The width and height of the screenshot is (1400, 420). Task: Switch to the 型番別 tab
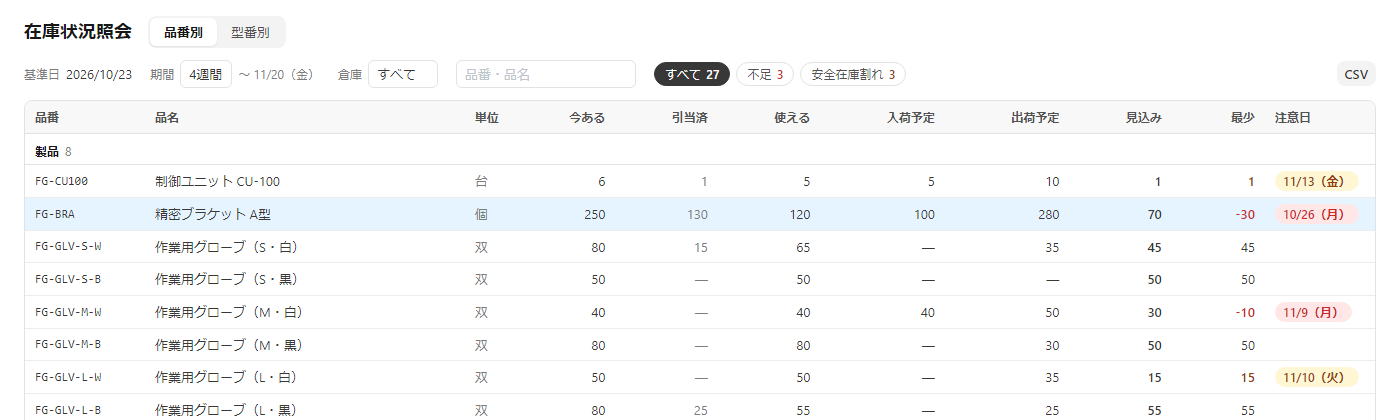pos(250,32)
